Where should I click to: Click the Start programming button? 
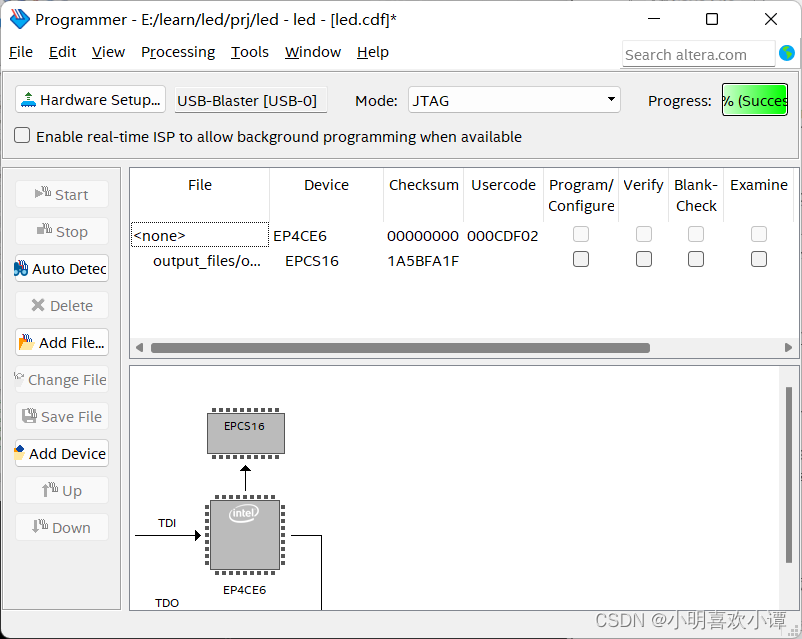tap(62, 194)
